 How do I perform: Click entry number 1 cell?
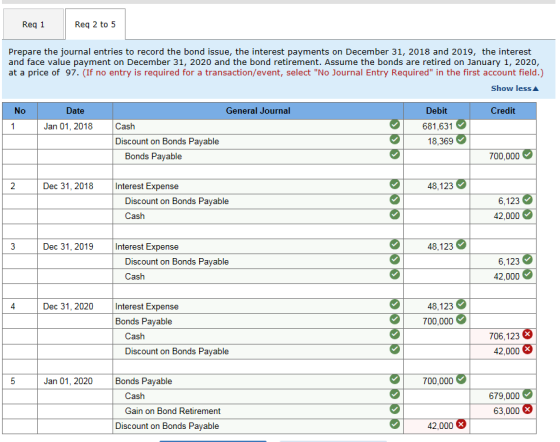point(20,126)
